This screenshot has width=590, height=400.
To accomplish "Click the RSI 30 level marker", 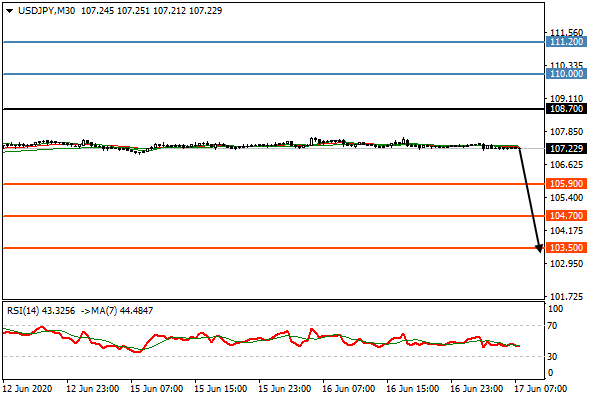I will tap(552, 356).
